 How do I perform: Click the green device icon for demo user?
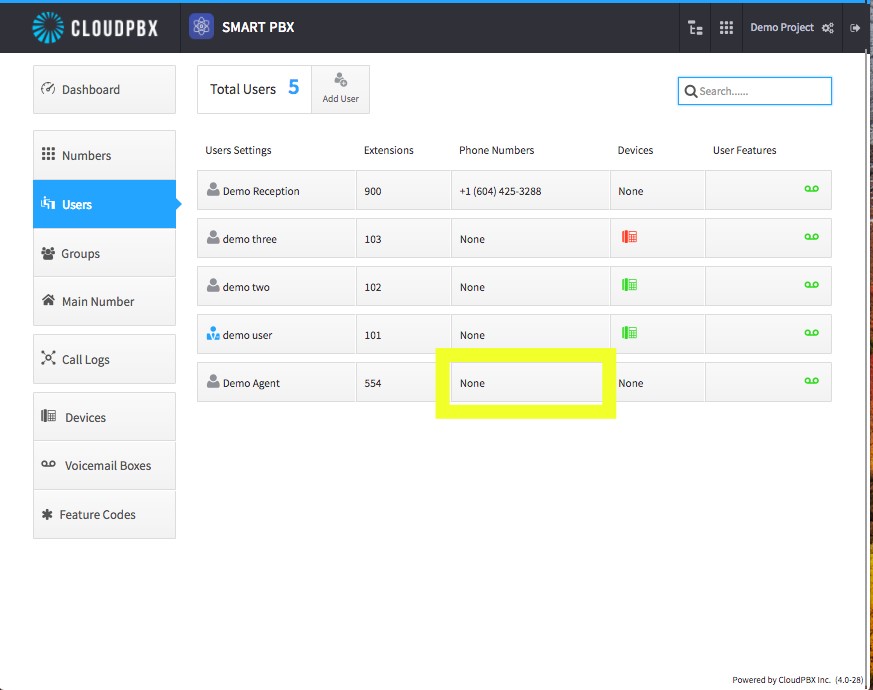point(629,332)
